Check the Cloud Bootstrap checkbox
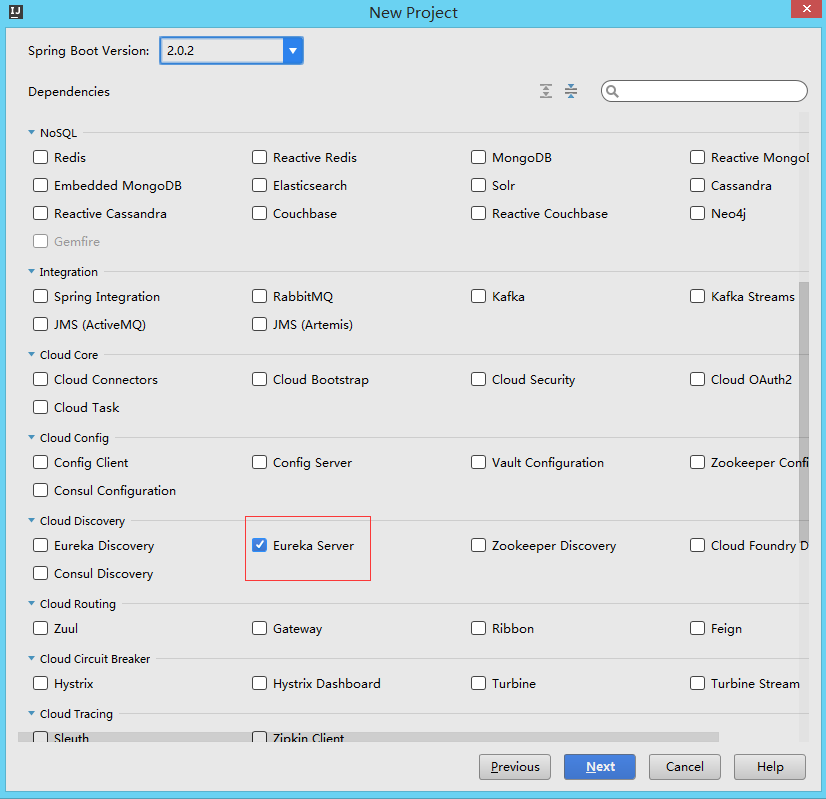Image resolution: width=826 pixels, height=799 pixels. click(259, 379)
